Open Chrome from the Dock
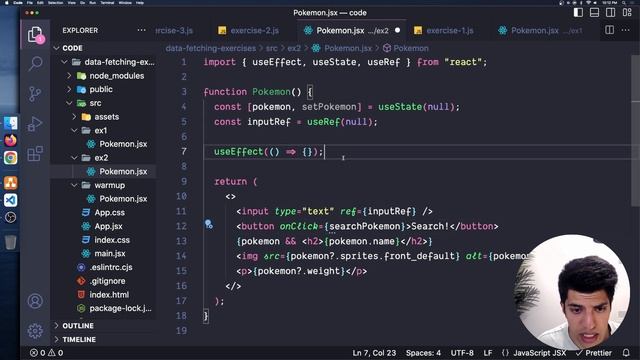This screenshot has height=360, width=640. [x=11, y=158]
